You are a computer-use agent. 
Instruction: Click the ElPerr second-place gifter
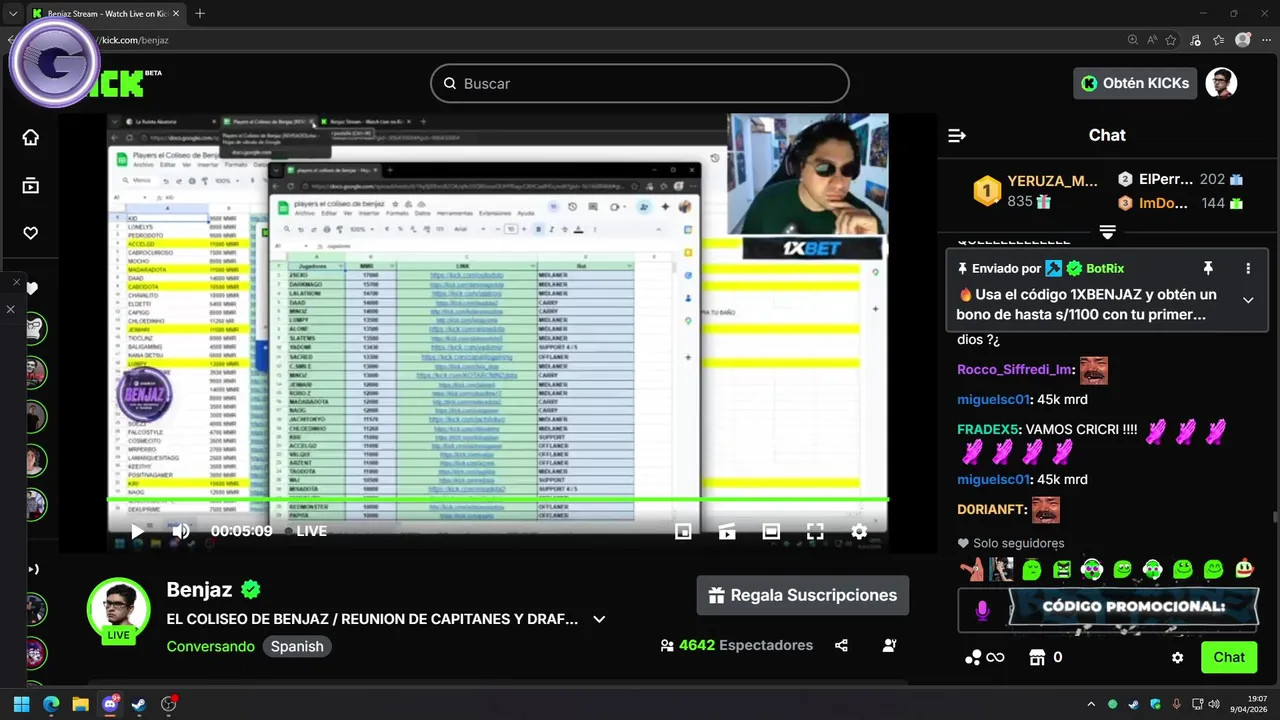point(1180,179)
